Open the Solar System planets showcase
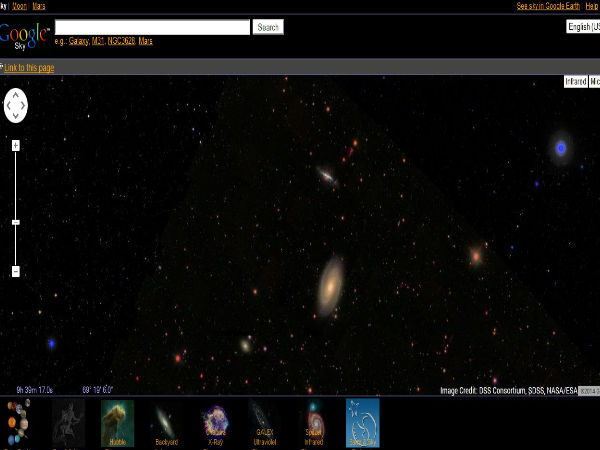600x450 pixels. [x=17, y=421]
